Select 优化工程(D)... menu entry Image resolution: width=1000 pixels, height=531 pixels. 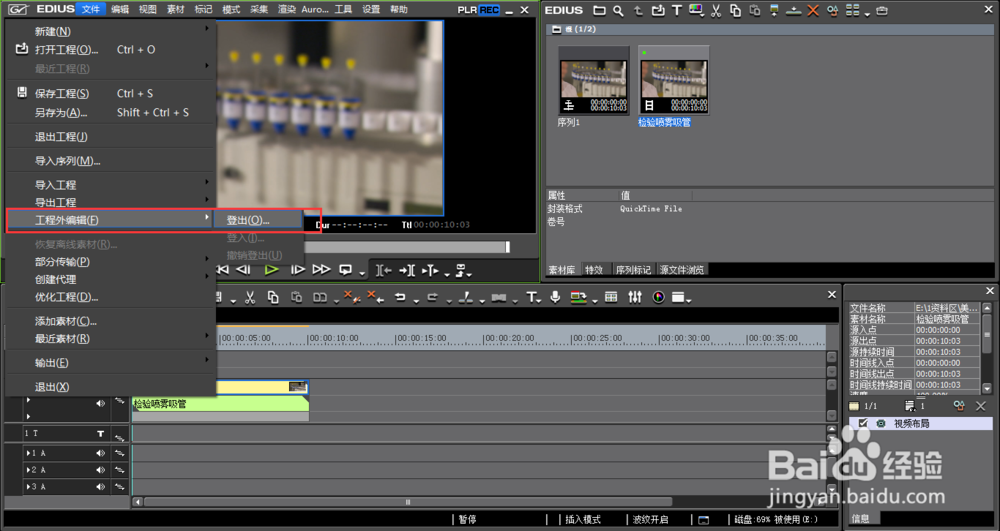(x=111, y=297)
